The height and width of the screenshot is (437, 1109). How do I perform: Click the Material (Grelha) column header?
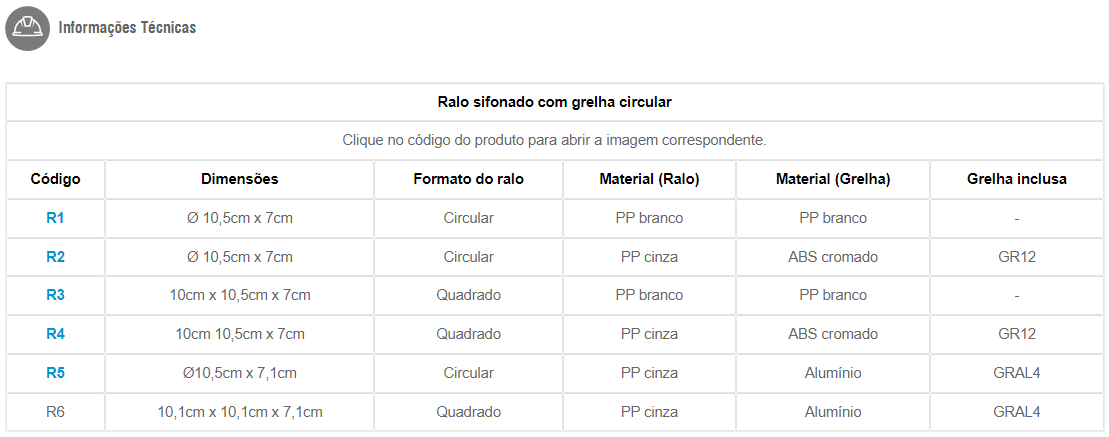coord(833,180)
